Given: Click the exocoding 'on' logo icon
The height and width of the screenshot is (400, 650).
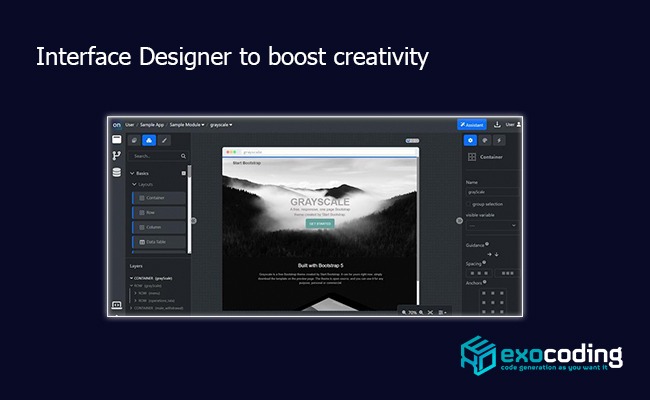Looking at the screenshot, I should click(x=117, y=125).
